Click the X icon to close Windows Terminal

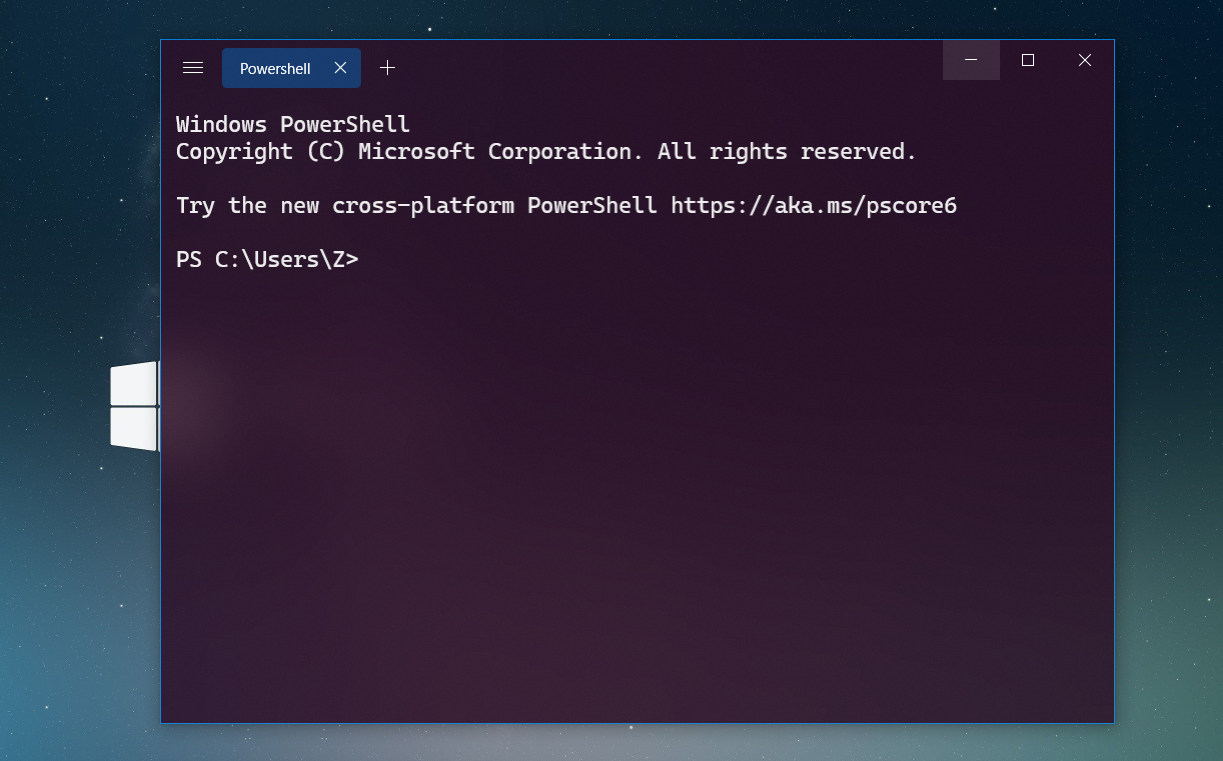pos(1085,60)
